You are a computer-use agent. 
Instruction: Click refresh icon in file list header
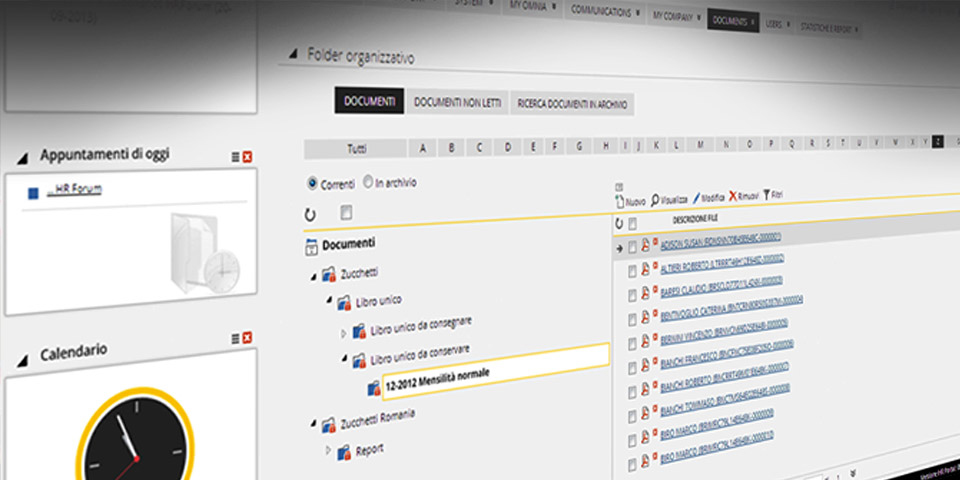tap(619, 223)
